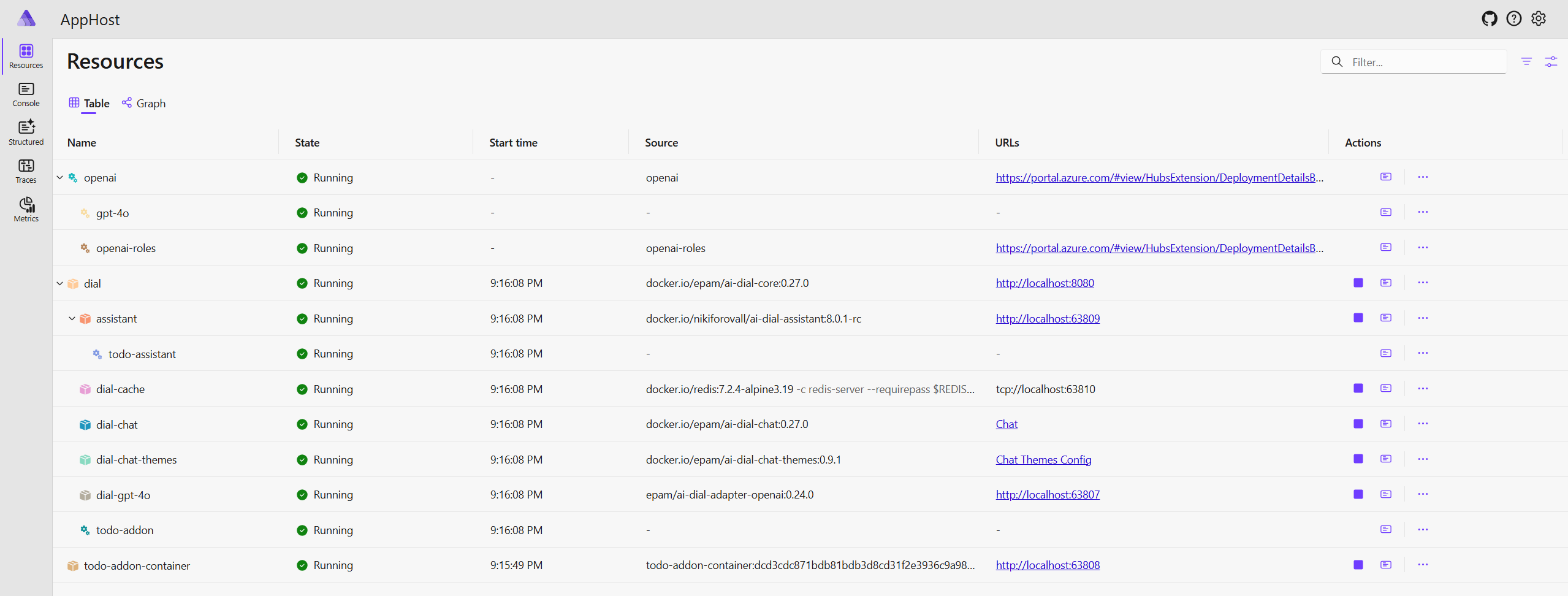Stop the dial-gpt-4o resource
Image resolution: width=1568 pixels, height=596 pixels.
click(1358, 494)
